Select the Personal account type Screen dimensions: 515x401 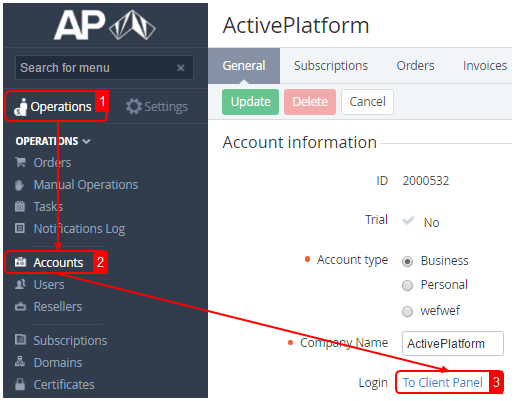pos(407,286)
